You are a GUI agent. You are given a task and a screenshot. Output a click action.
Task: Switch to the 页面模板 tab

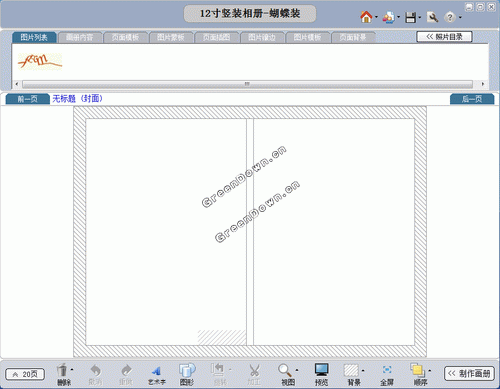(125, 37)
